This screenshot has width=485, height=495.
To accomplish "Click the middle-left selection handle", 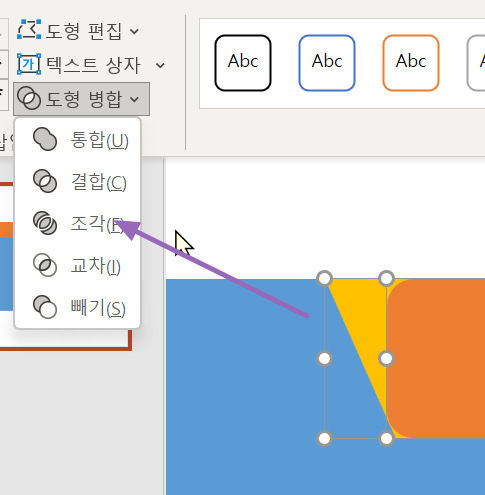I will coord(324,359).
